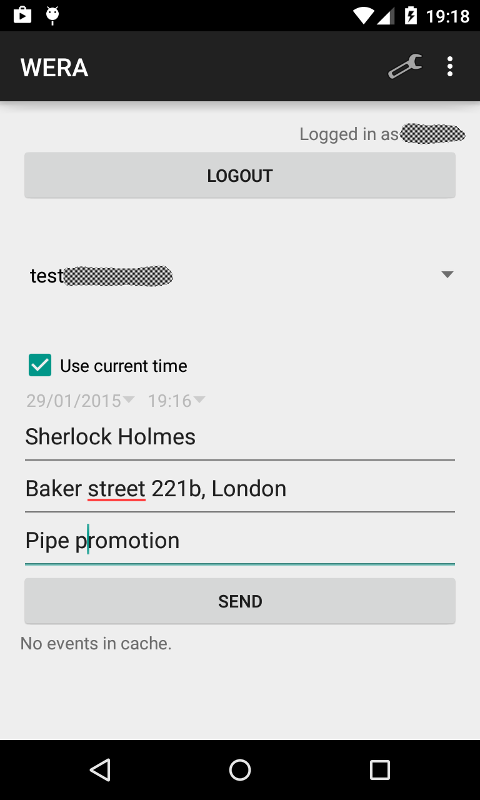
Task: Tap the home circle navigation button
Action: (x=240, y=769)
